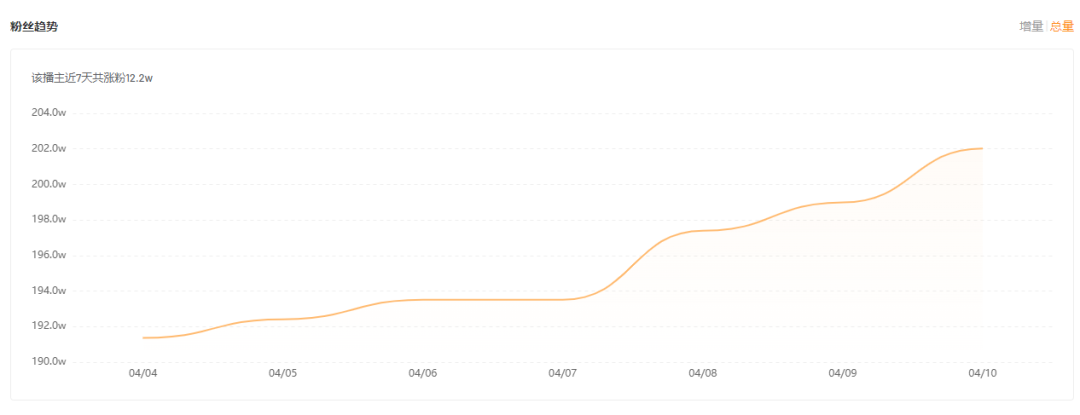Click the 04/07 x-axis date label
The height and width of the screenshot is (415, 1080).
click(562, 374)
